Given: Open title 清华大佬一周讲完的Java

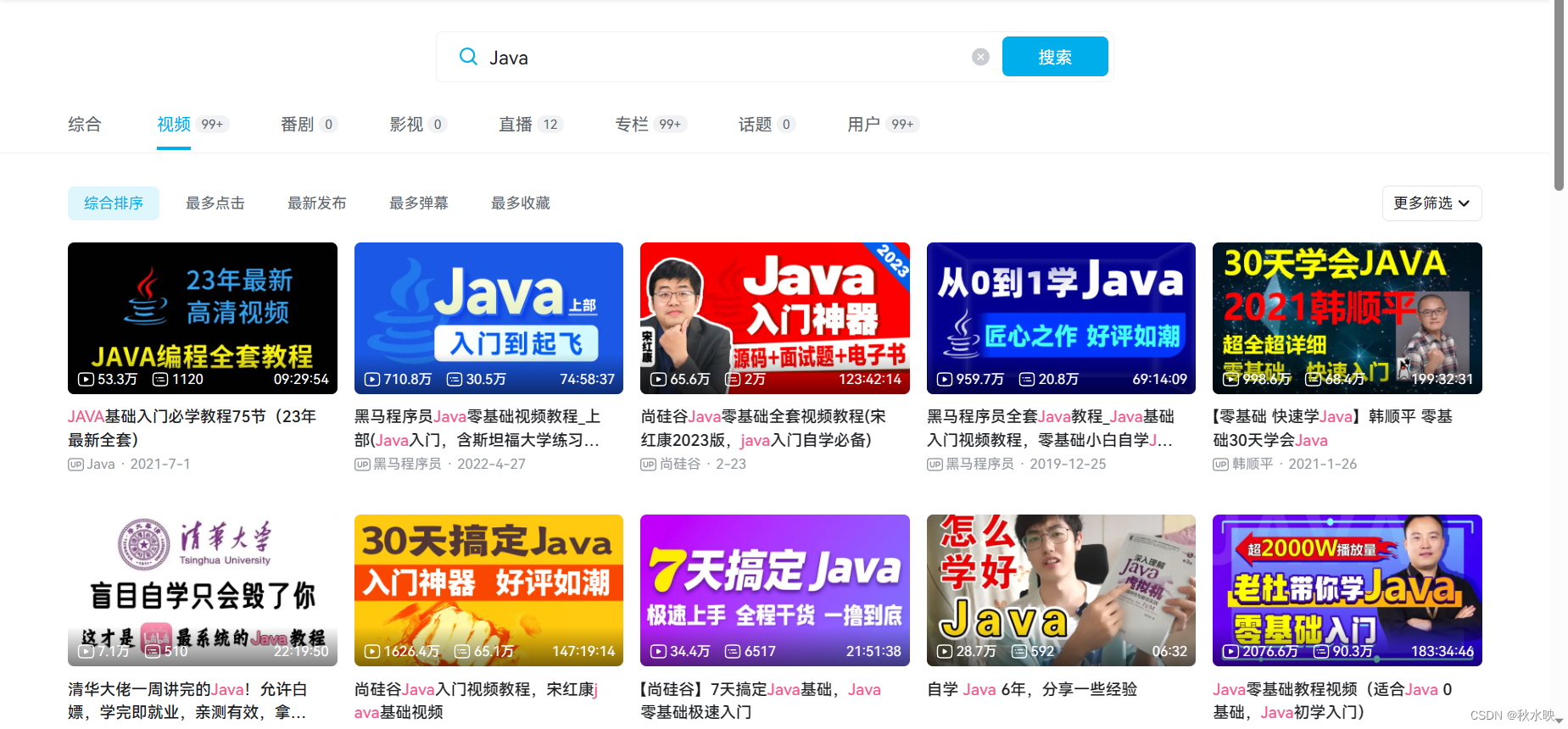Looking at the screenshot, I should pyautogui.click(x=188, y=701).
